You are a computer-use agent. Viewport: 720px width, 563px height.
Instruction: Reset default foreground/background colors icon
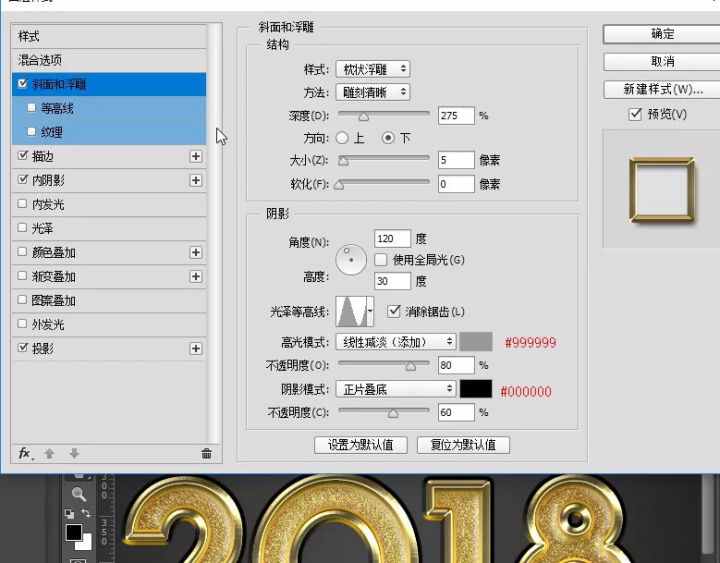tap(69, 513)
